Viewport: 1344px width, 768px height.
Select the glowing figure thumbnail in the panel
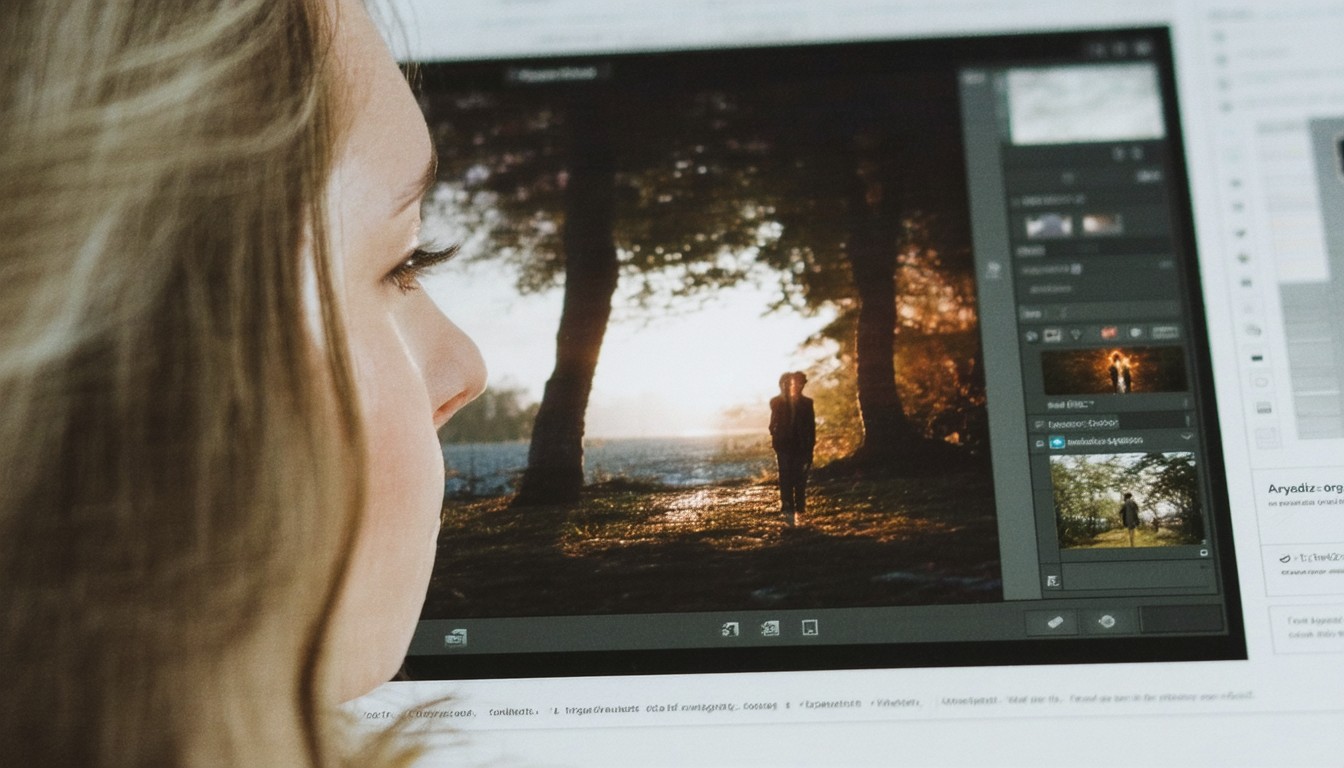[x=1114, y=370]
